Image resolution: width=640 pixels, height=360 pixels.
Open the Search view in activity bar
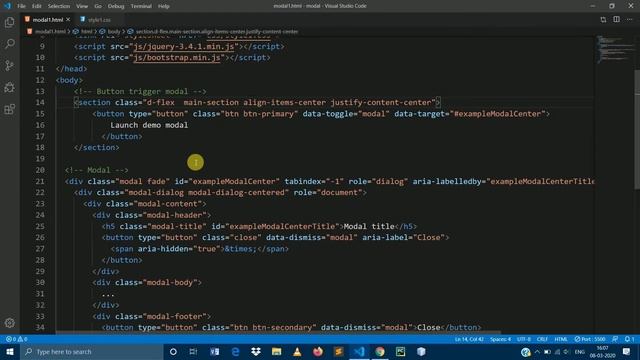pos(9,44)
